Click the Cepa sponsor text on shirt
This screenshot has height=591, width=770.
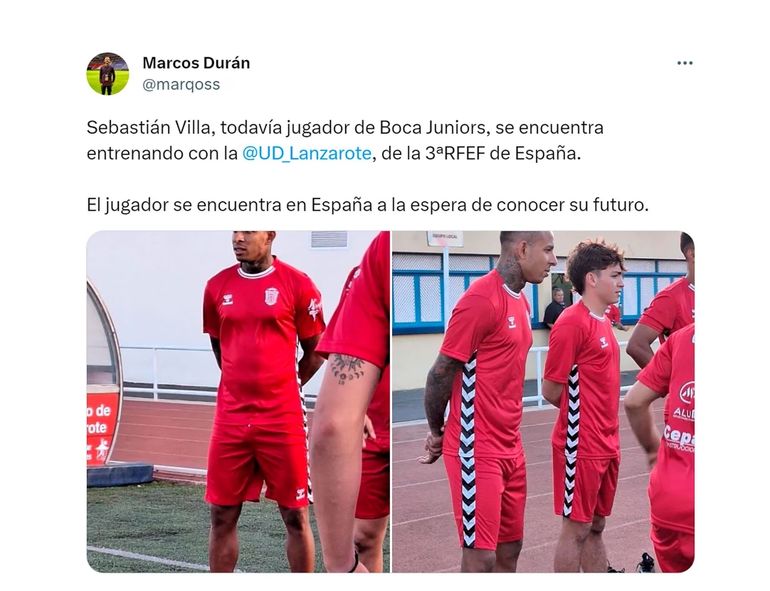coord(679,435)
